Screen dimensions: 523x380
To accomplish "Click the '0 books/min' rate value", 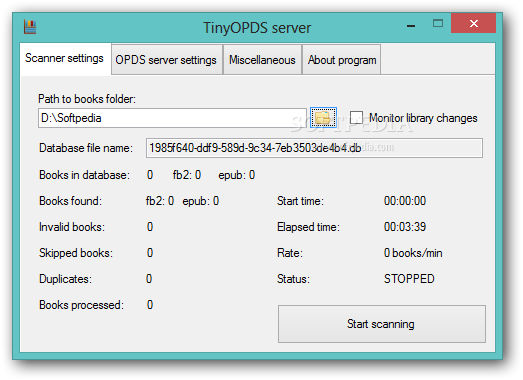I will tap(413, 253).
